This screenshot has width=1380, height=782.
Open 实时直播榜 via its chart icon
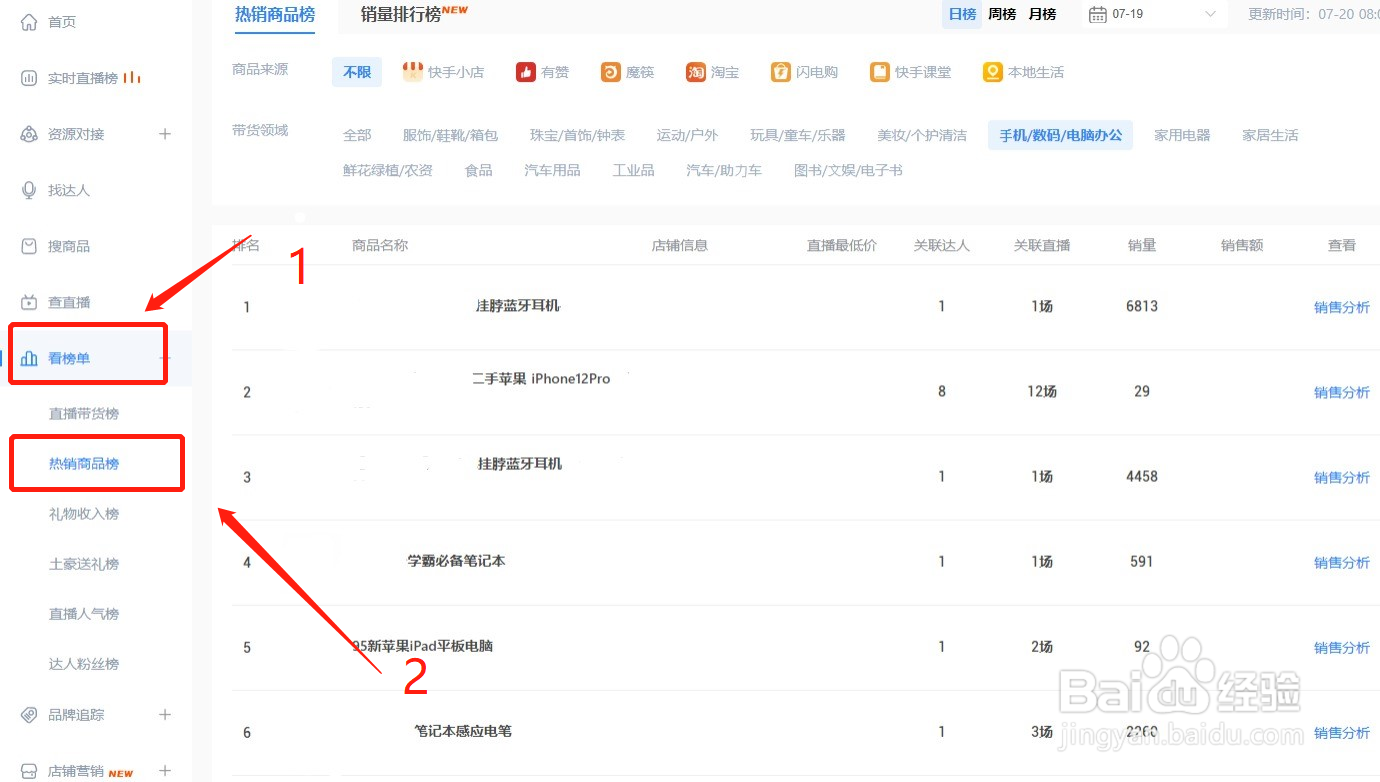coord(30,77)
